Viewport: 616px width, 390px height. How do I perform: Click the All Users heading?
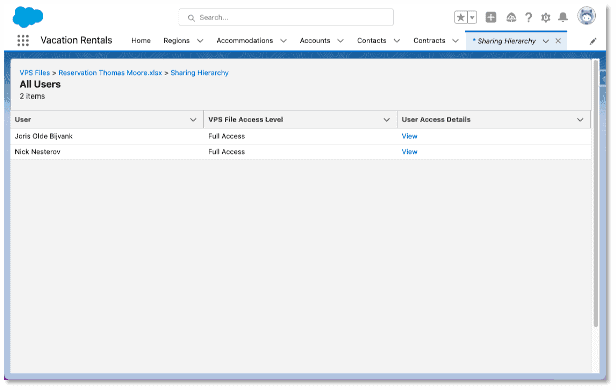pyautogui.click(x=40, y=84)
